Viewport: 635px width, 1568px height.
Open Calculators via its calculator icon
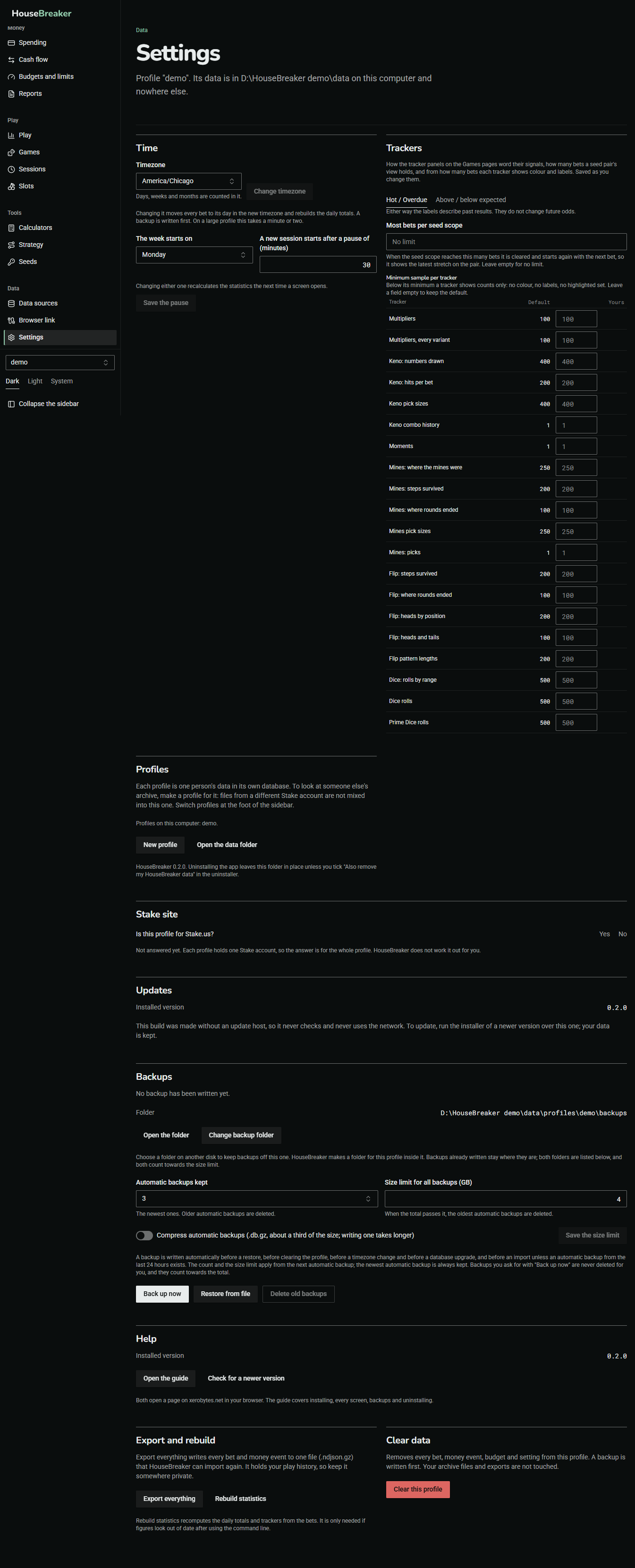pyautogui.click(x=11, y=228)
